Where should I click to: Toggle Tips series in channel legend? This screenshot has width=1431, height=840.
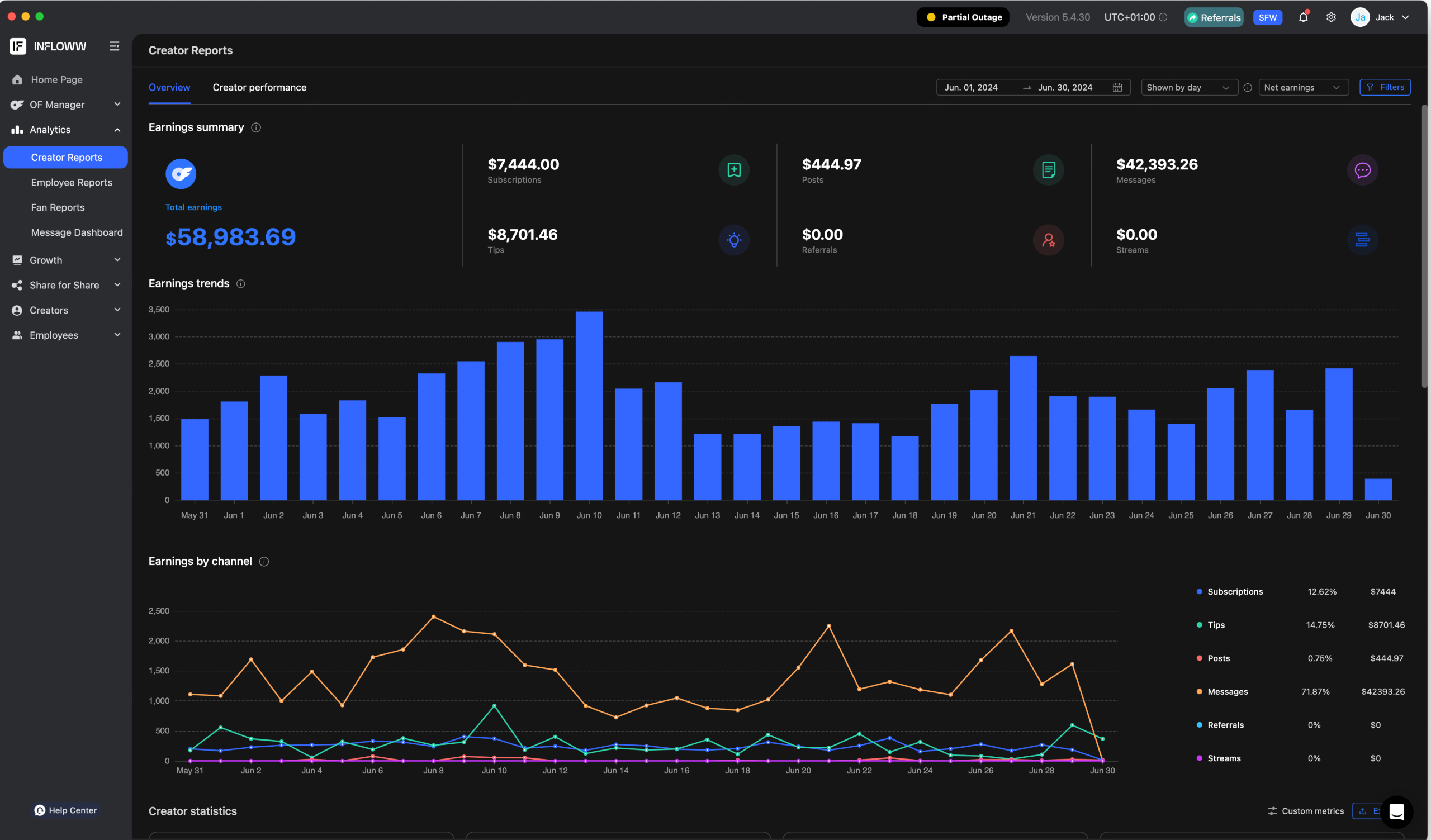click(1215, 624)
